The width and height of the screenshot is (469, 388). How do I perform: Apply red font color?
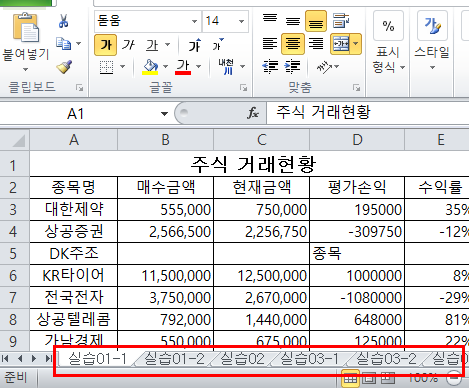click(x=183, y=67)
